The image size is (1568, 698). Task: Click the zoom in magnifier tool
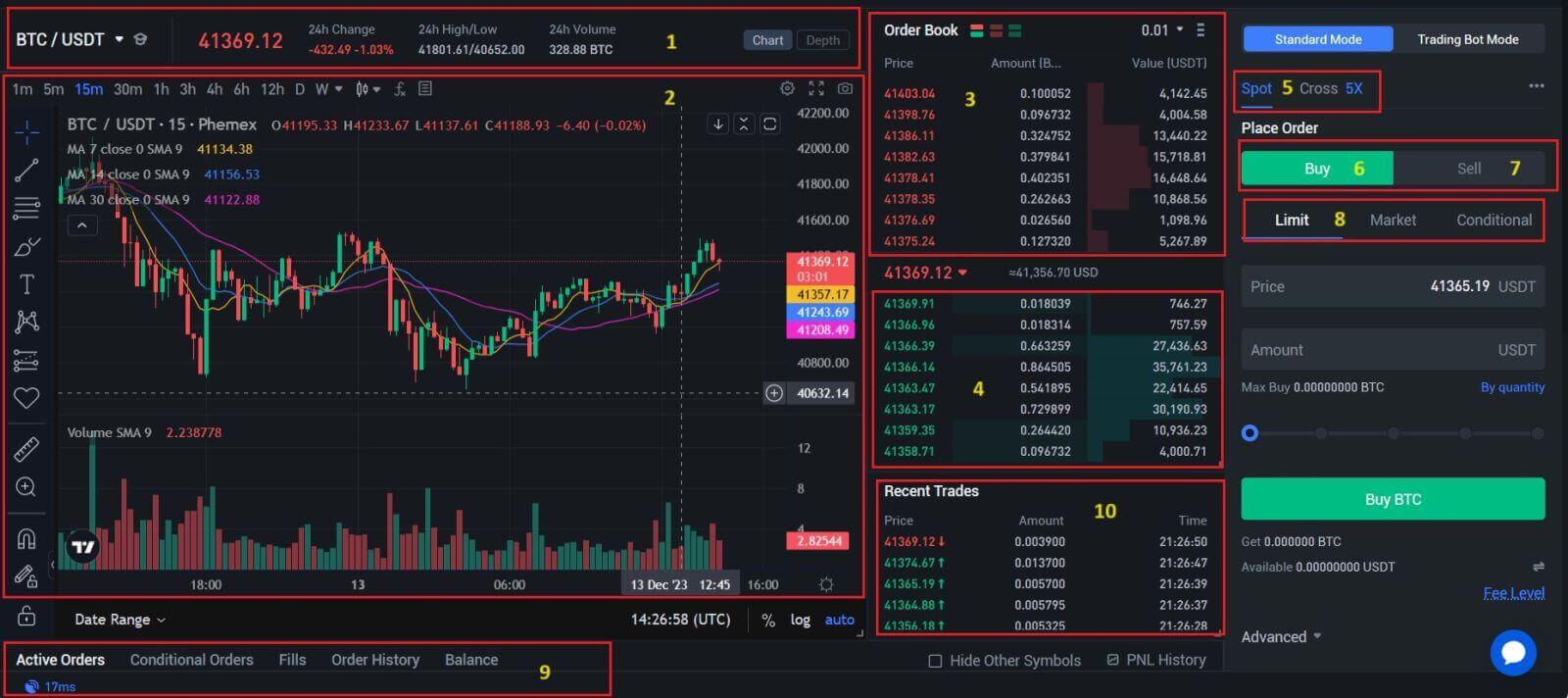coord(26,487)
